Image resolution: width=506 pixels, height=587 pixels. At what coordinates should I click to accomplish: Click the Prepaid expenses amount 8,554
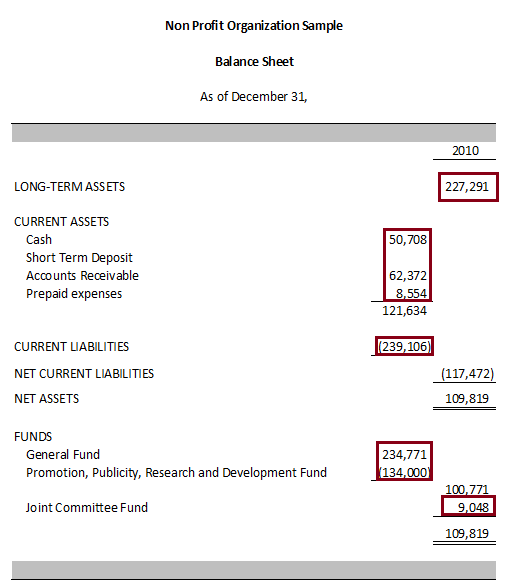(411, 294)
